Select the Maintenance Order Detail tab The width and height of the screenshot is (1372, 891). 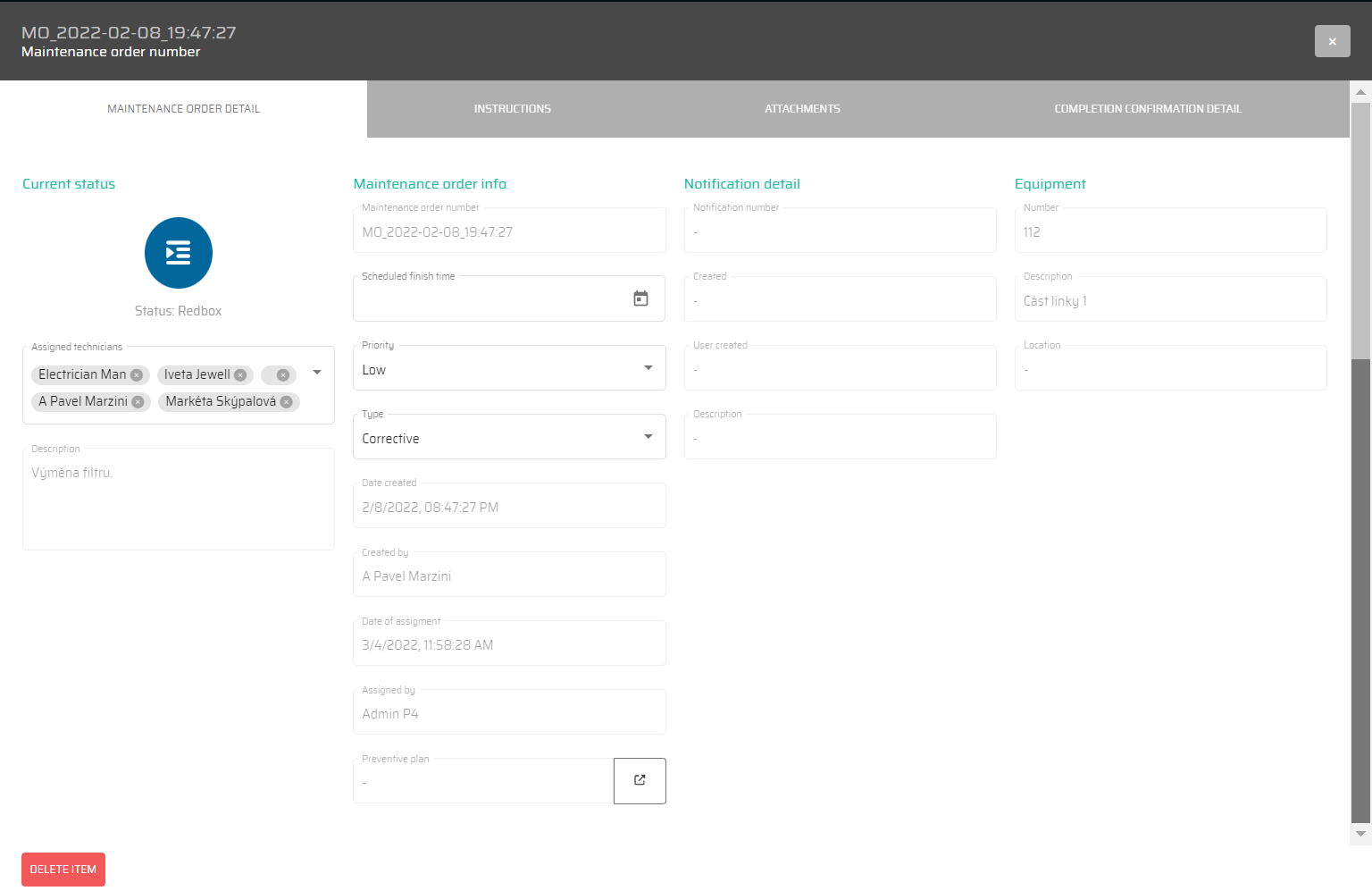(183, 109)
